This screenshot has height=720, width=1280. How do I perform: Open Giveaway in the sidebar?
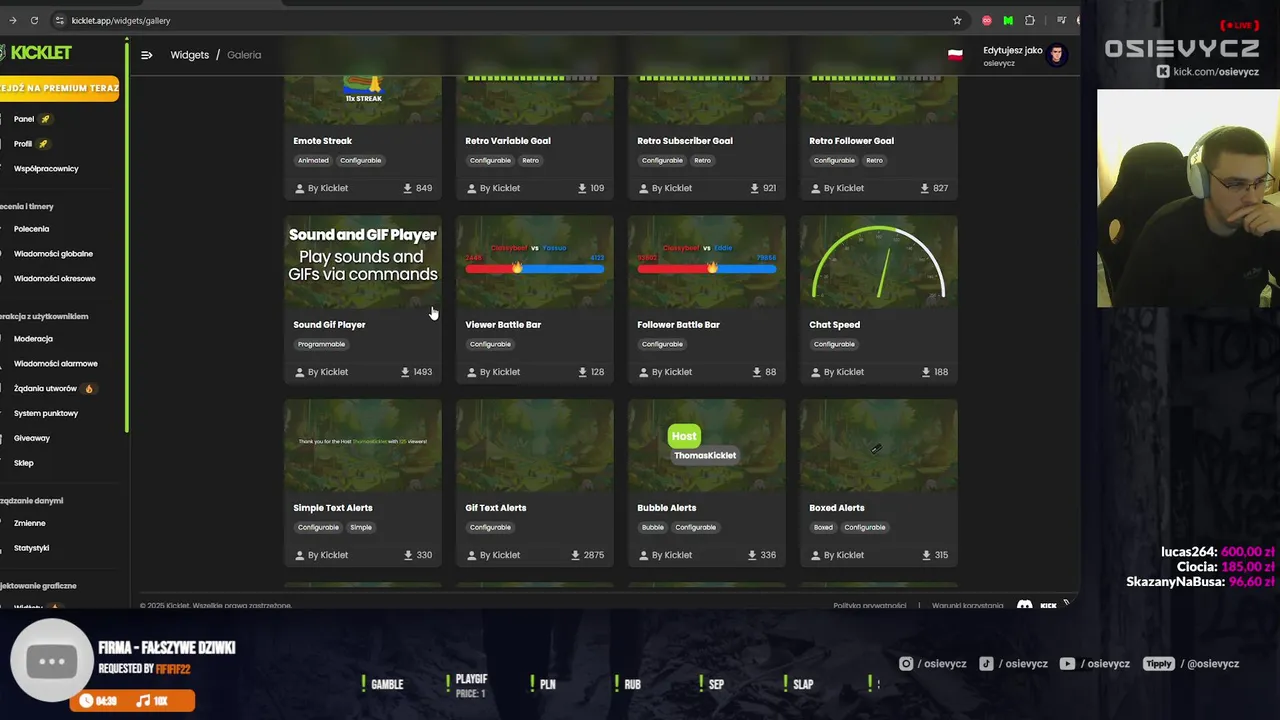(x=32, y=438)
